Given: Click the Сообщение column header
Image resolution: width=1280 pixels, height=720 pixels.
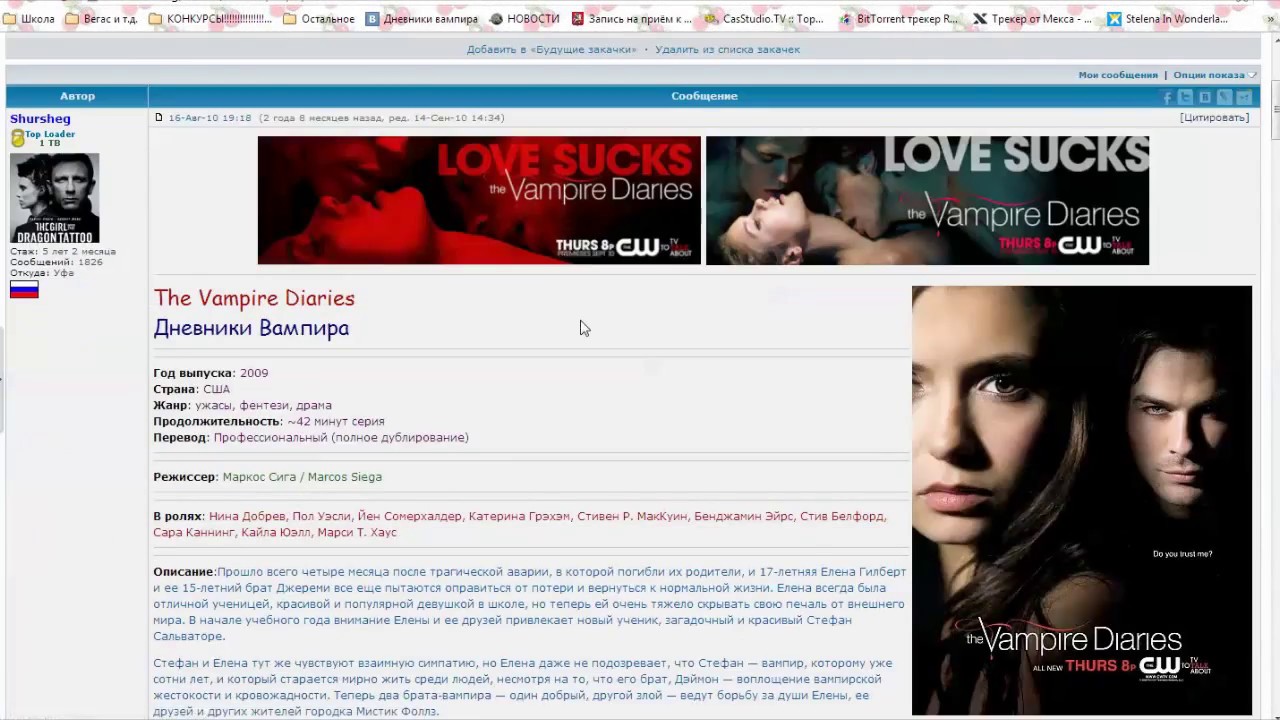Looking at the screenshot, I should (x=704, y=96).
